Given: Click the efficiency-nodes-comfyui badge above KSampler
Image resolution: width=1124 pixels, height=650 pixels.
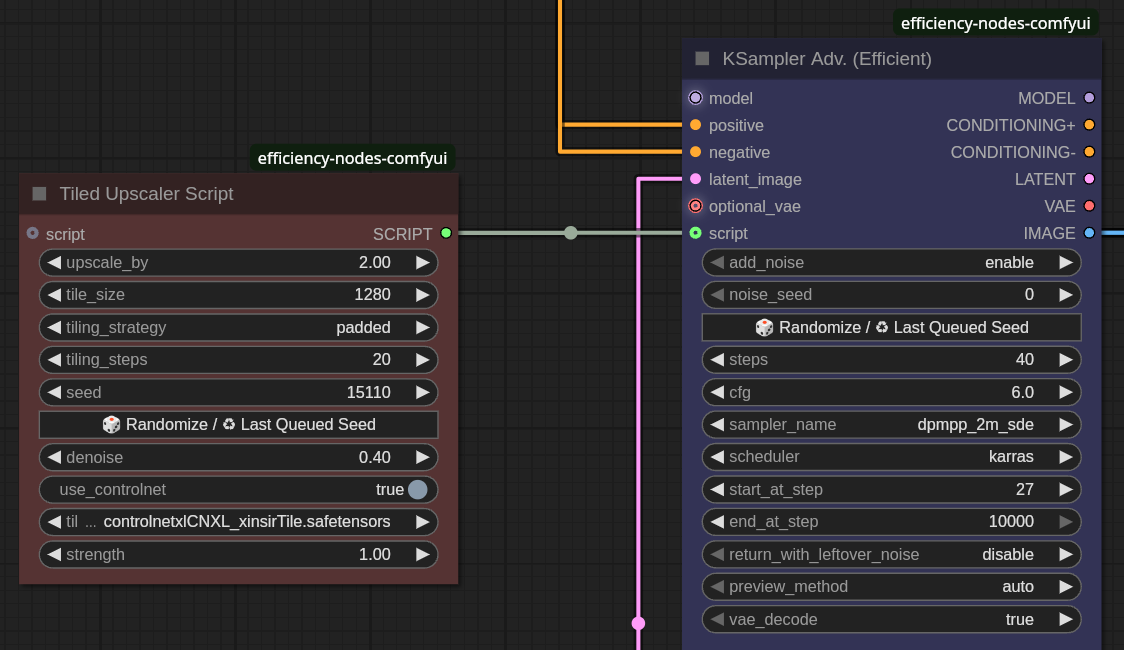Looking at the screenshot, I should tap(995, 23).
